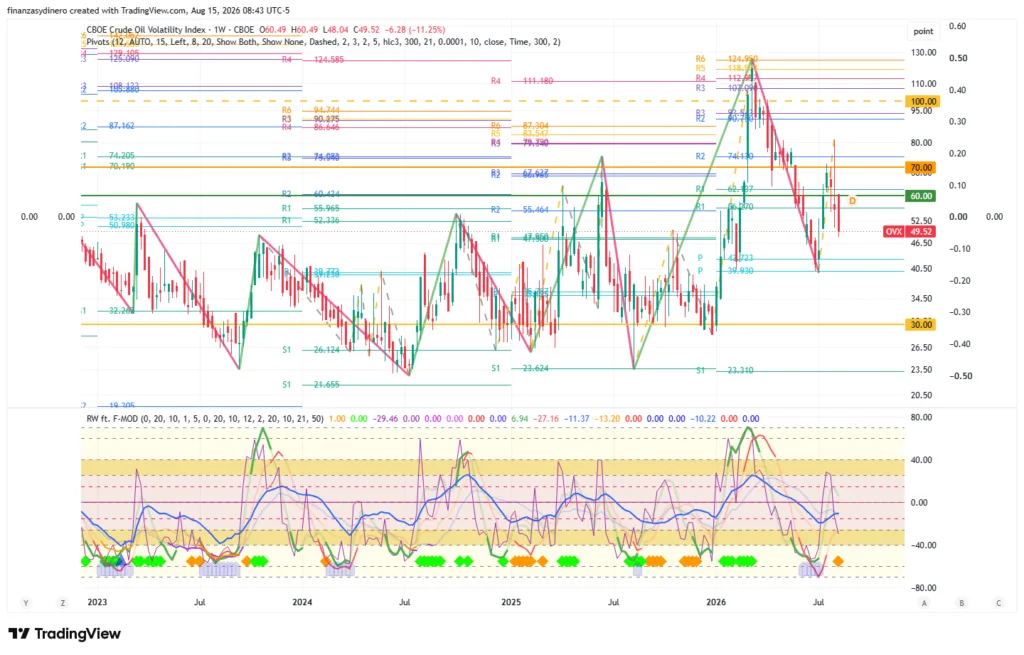Click the orange D marker on the chart

(852, 200)
